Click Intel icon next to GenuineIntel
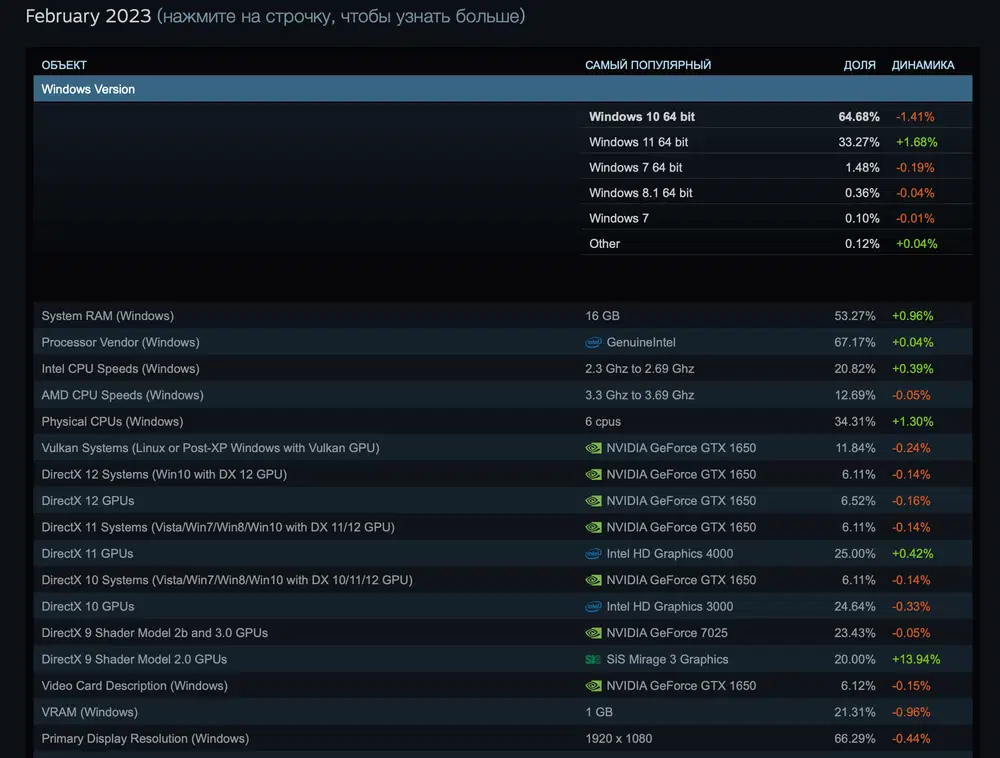 click(593, 342)
